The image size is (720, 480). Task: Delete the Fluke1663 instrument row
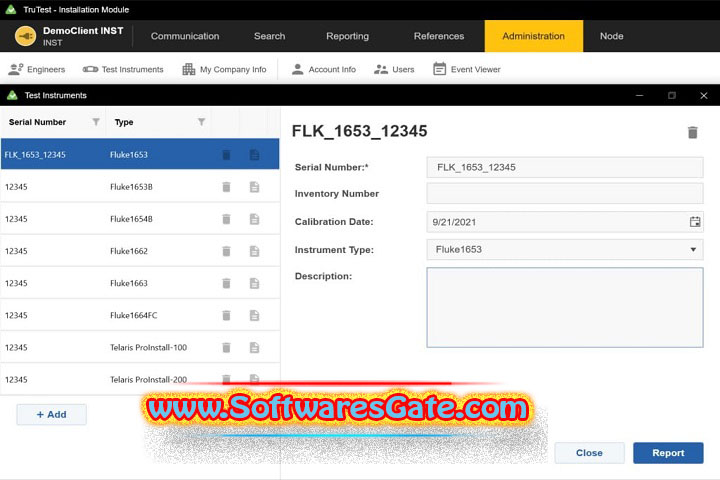point(226,283)
